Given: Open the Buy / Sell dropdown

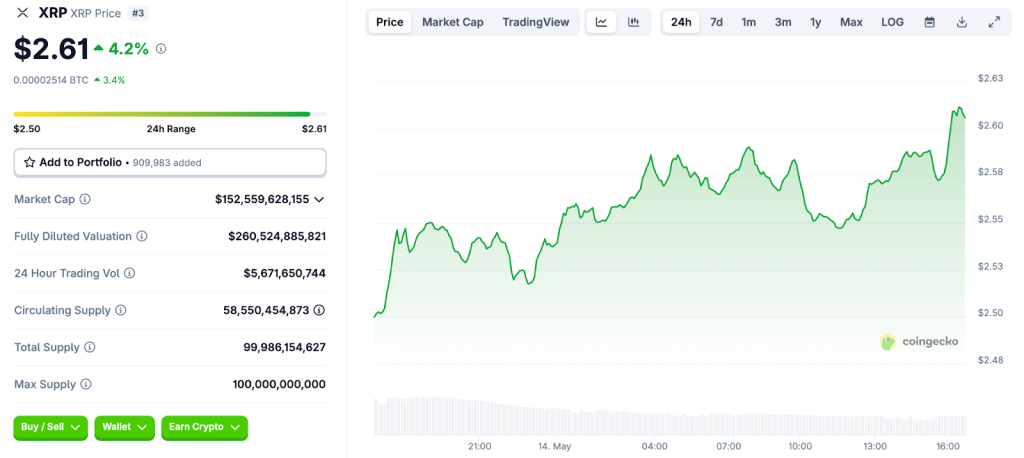Looking at the screenshot, I should click(50, 427).
